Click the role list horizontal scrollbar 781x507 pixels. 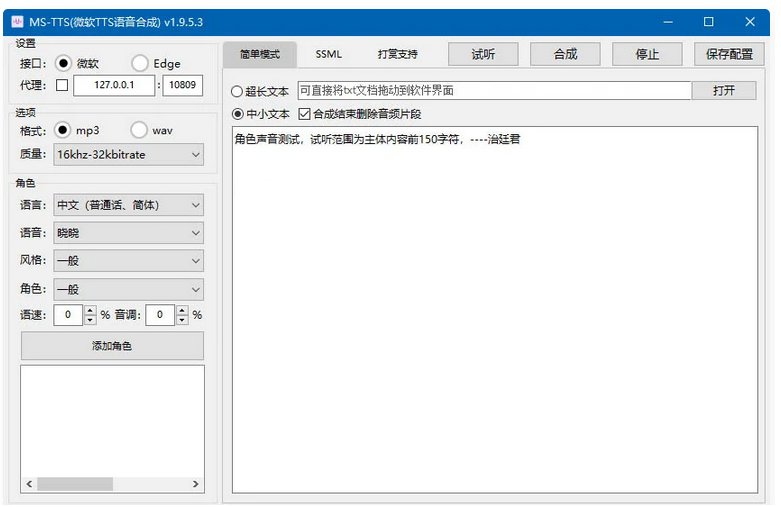pyautogui.click(x=112, y=484)
